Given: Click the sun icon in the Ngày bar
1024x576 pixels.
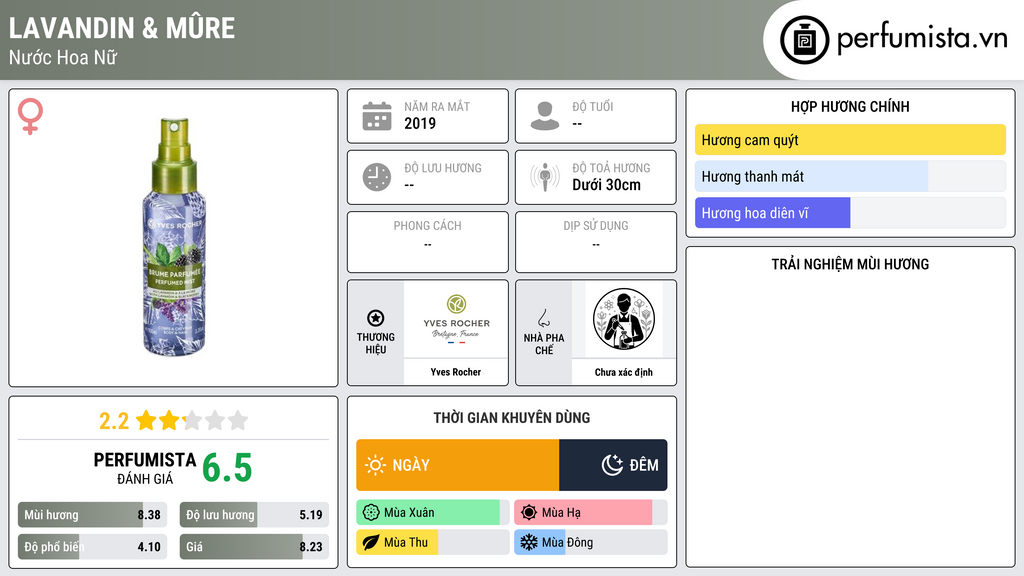Looking at the screenshot, I should point(375,465).
